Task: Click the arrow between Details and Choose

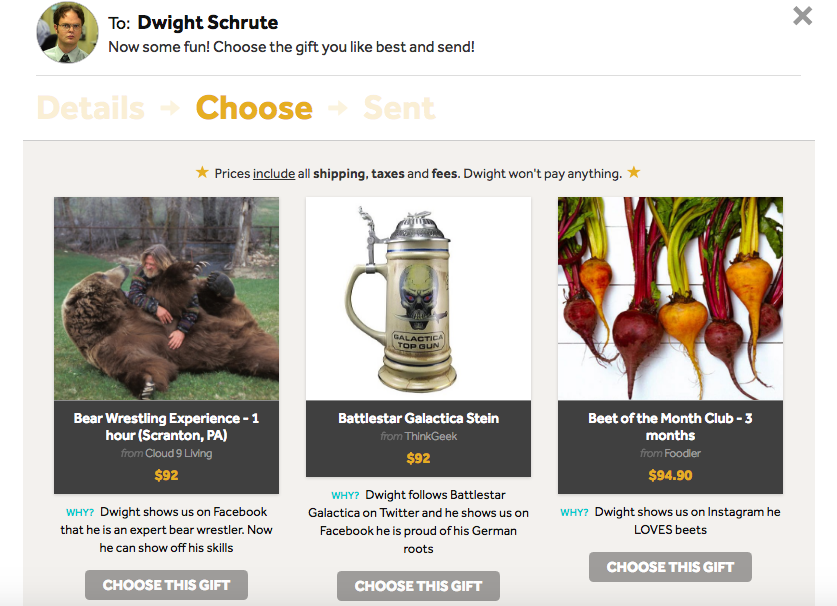Action: (x=170, y=108)
